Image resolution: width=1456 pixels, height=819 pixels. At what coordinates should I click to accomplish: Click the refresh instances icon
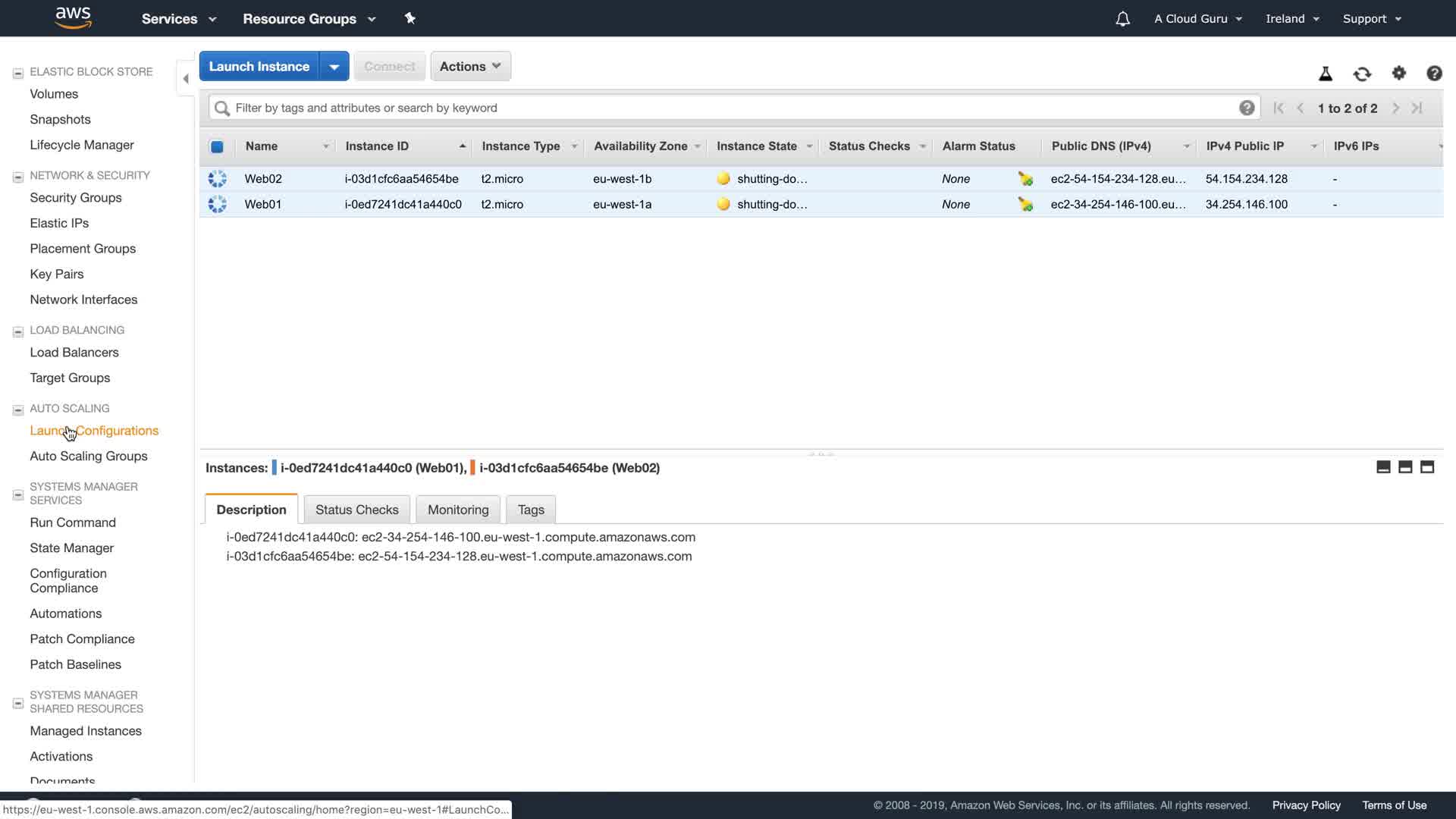point(1362,74)
